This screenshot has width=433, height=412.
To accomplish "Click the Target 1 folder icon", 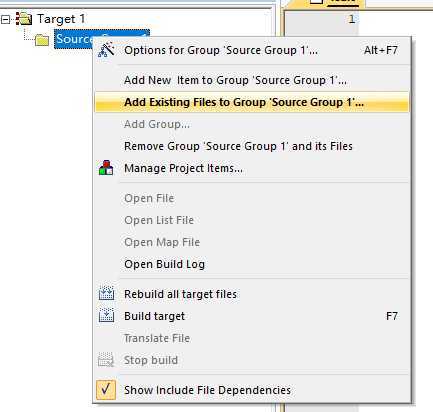I will 24,19.
